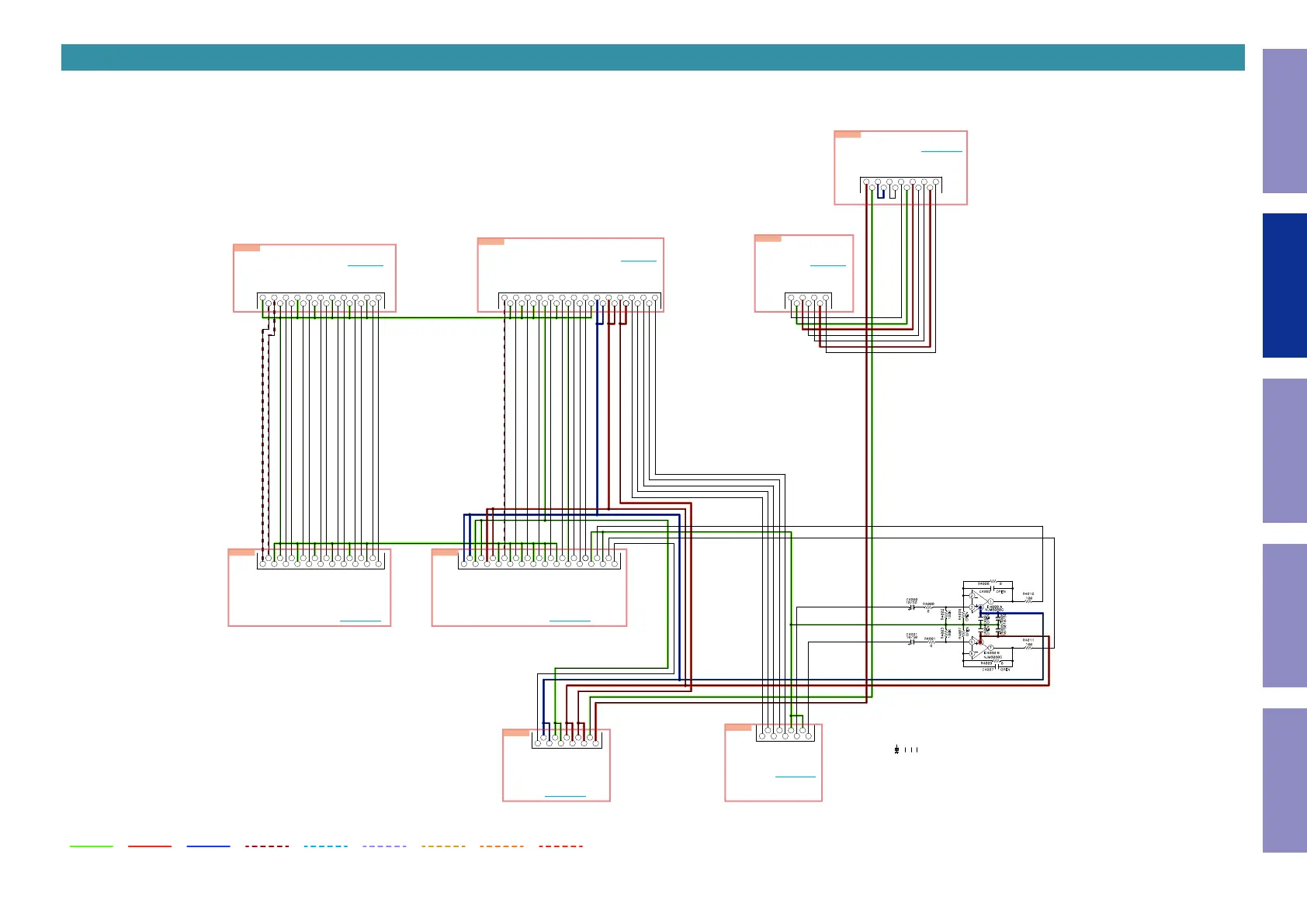
Task: Click the solid red legend line
Action: click(150, 846)
